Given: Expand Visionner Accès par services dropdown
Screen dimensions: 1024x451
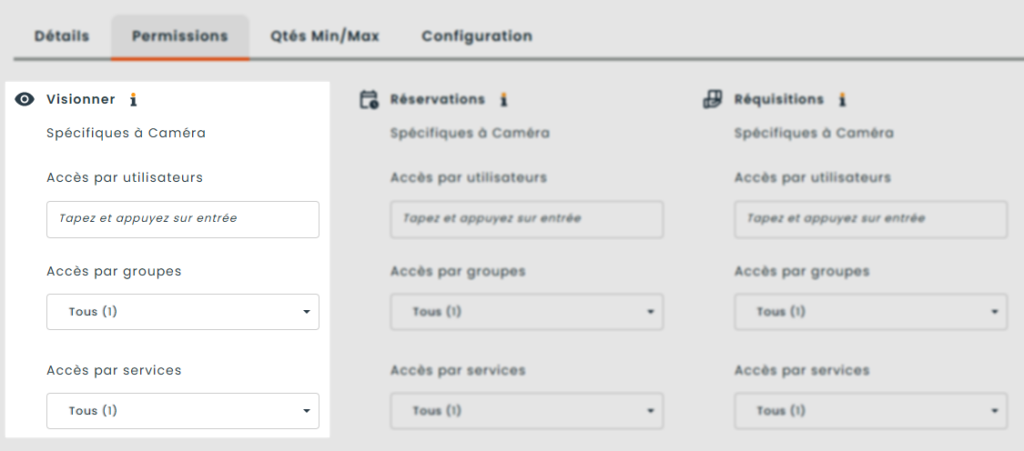Looking at the screenshot, I should pos(183,411).
